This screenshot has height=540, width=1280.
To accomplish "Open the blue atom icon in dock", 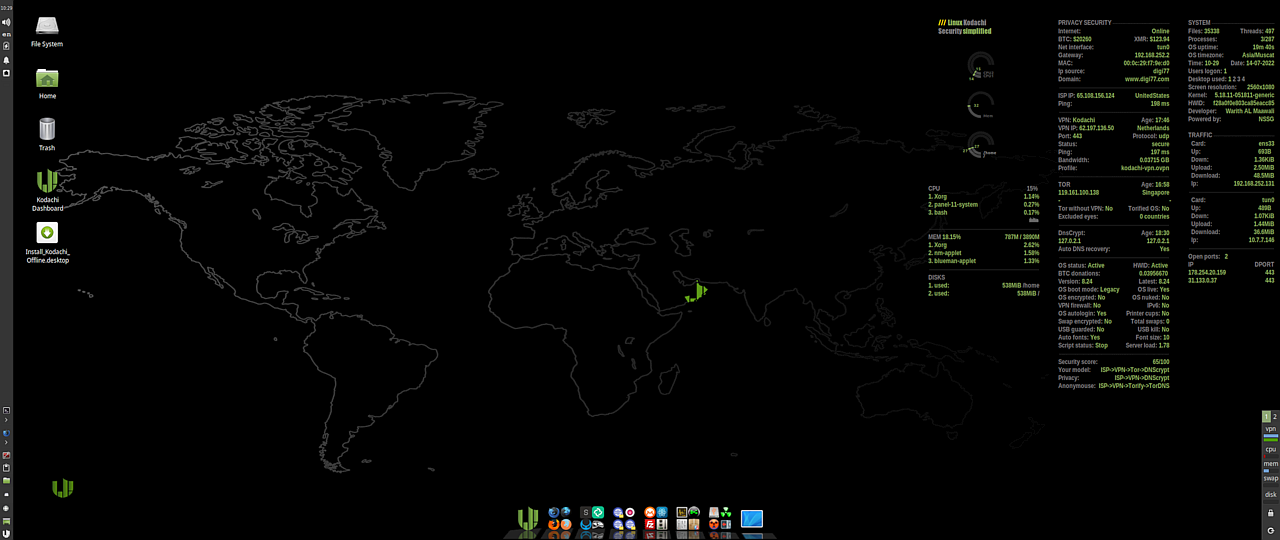I will (662, 512).
